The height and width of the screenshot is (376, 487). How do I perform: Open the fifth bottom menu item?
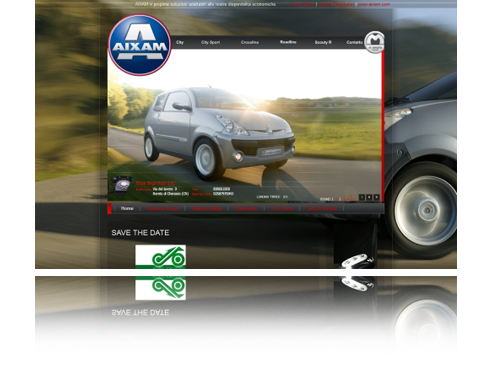click(282, 208)
